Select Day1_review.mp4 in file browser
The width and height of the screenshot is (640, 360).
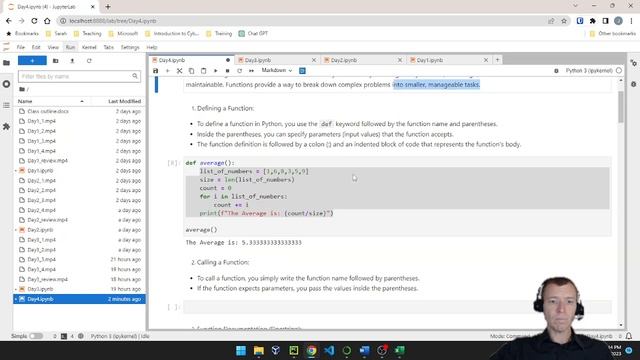pos(79,160)
